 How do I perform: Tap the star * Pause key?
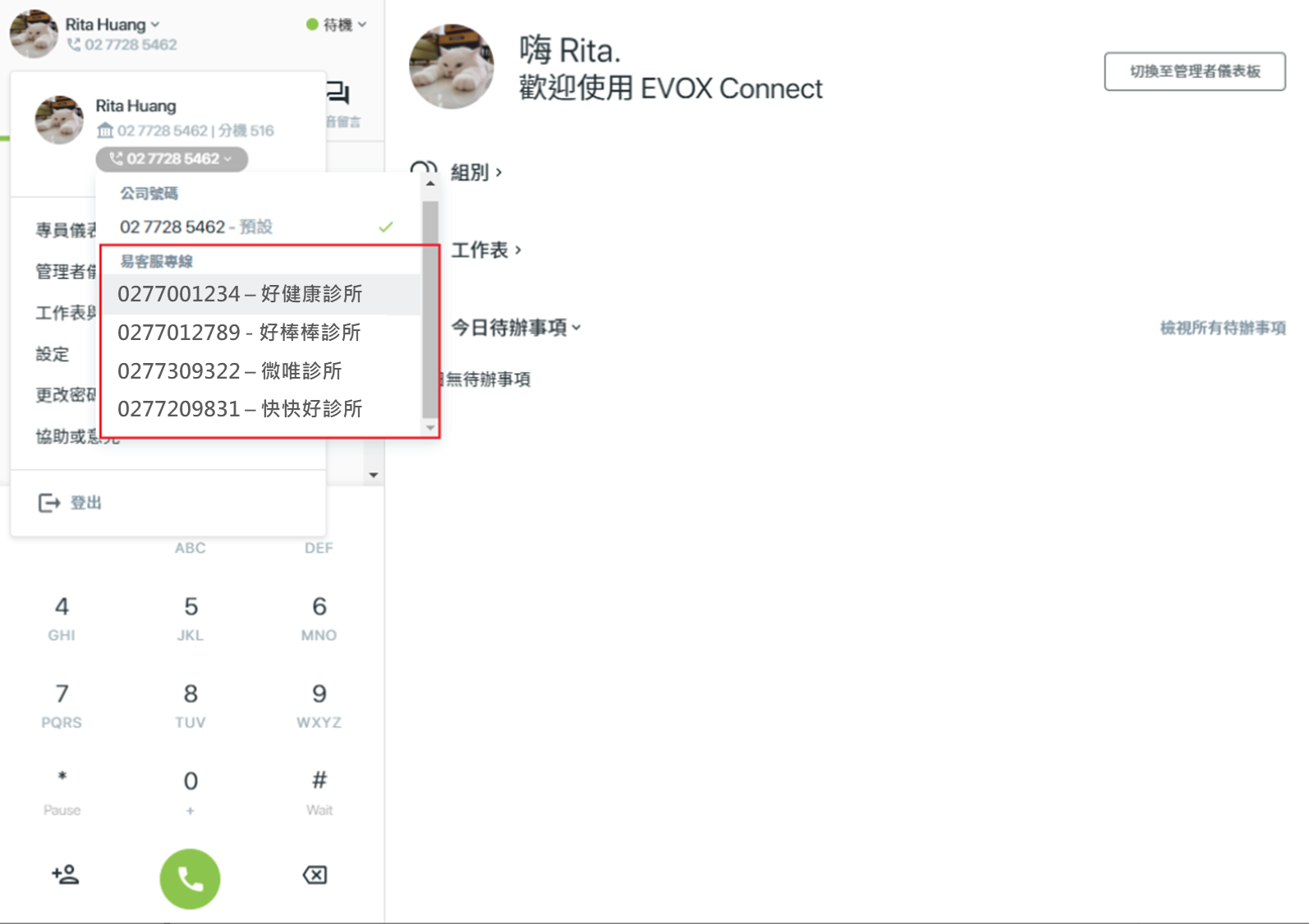click(x=62, y=790)
